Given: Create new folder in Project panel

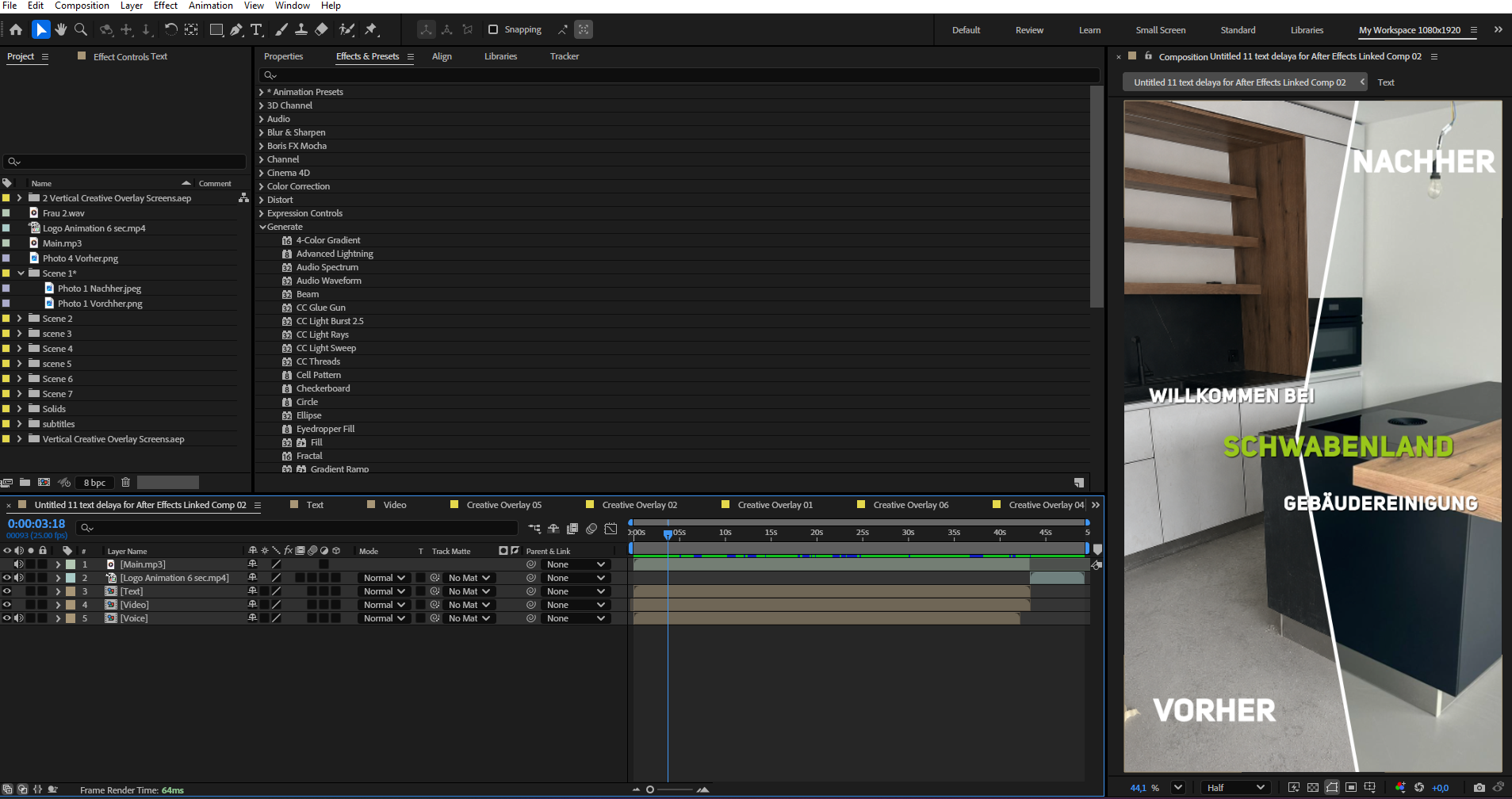Looking at the screenshot, I should (25, 482).
